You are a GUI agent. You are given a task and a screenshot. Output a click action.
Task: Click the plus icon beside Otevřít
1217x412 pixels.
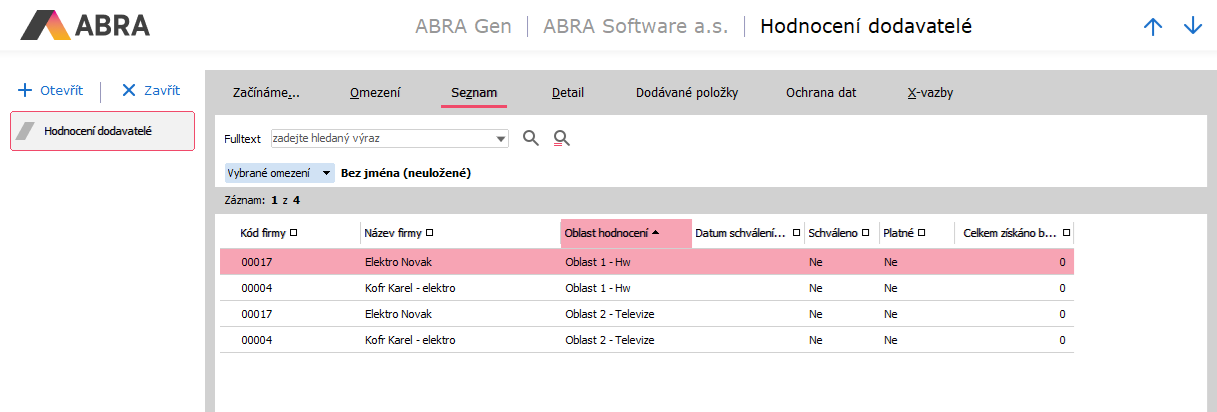25,90
